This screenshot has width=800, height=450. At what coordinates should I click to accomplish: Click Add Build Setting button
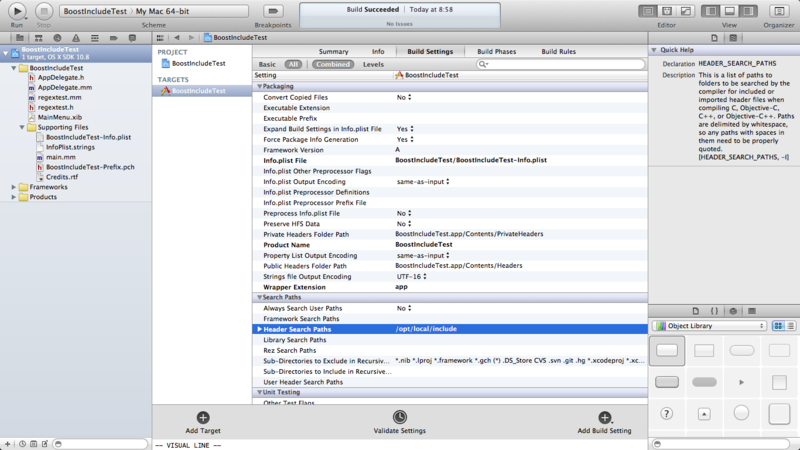point(604,423)
